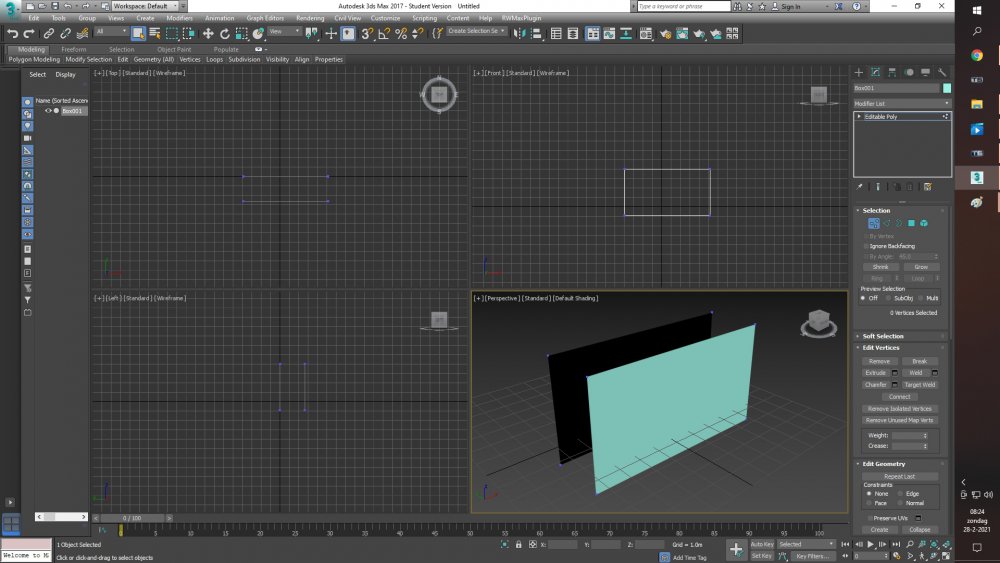Collapse the Soft Selection rollout
This screenshot has width=1000, height=563.
pos(883,336)
